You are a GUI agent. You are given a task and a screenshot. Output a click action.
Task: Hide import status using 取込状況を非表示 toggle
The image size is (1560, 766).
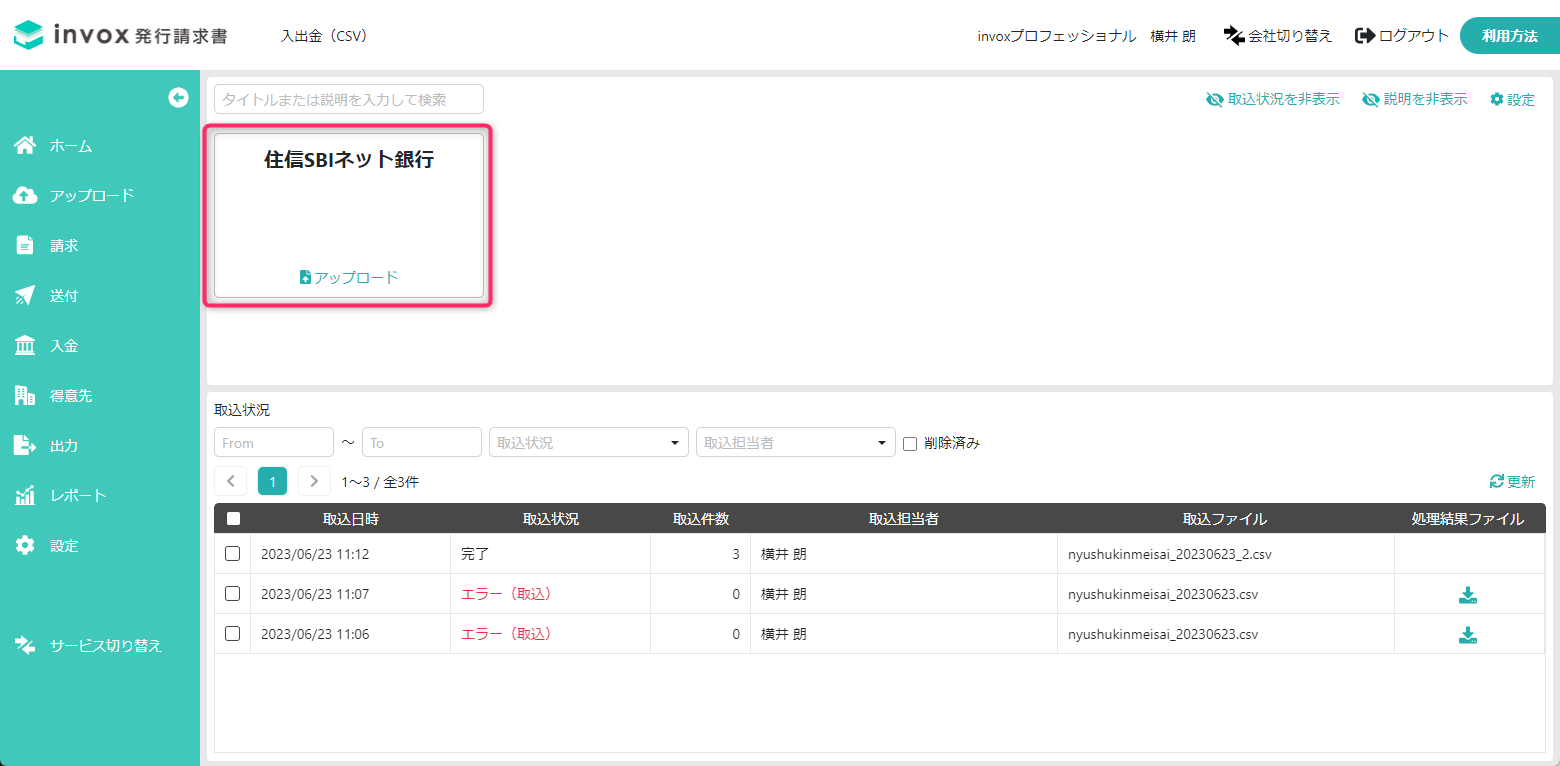[x=1273, y=99]
